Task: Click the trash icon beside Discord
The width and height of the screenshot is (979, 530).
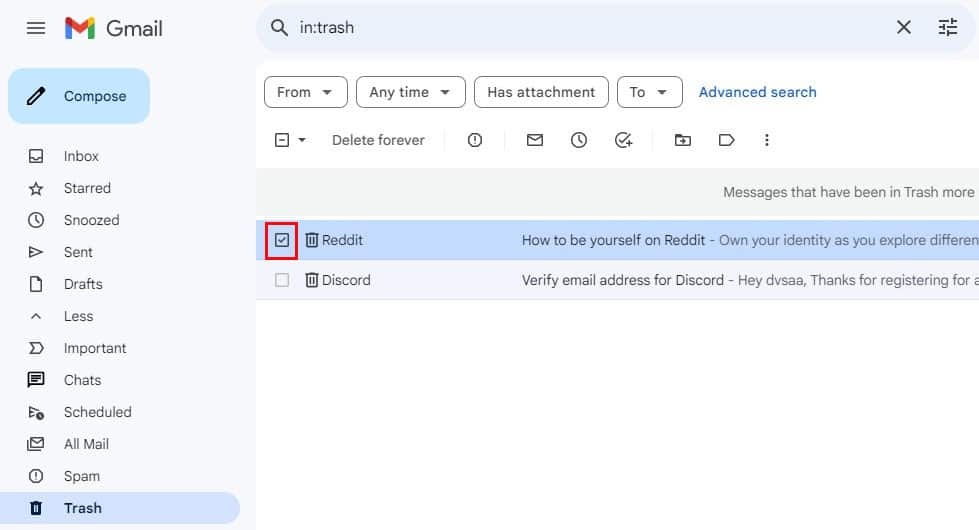Action: click(312, 280)
